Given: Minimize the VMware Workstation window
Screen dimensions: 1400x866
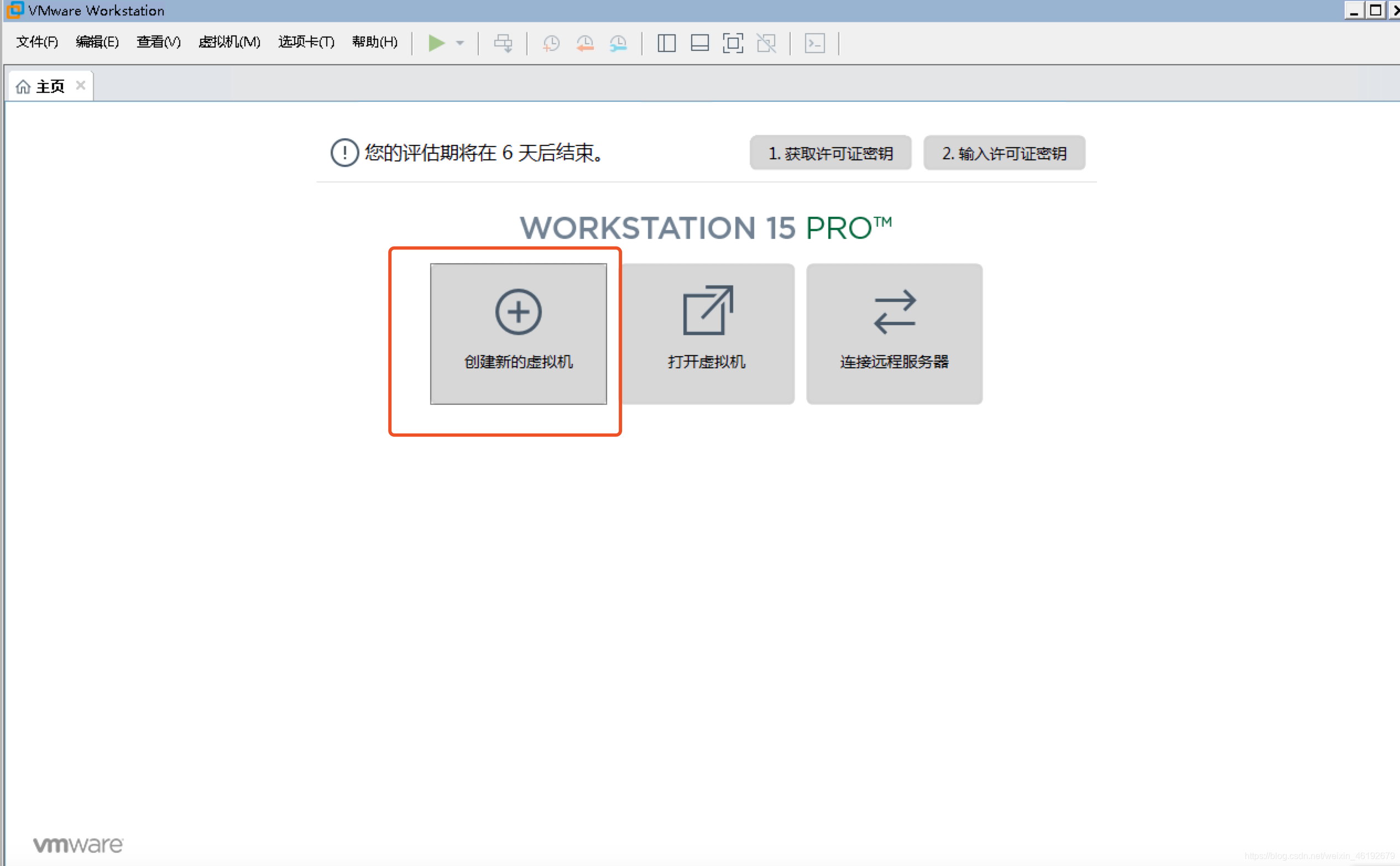Looking at the screenshot, I should pyautogui.click(x=1354, y=11).
